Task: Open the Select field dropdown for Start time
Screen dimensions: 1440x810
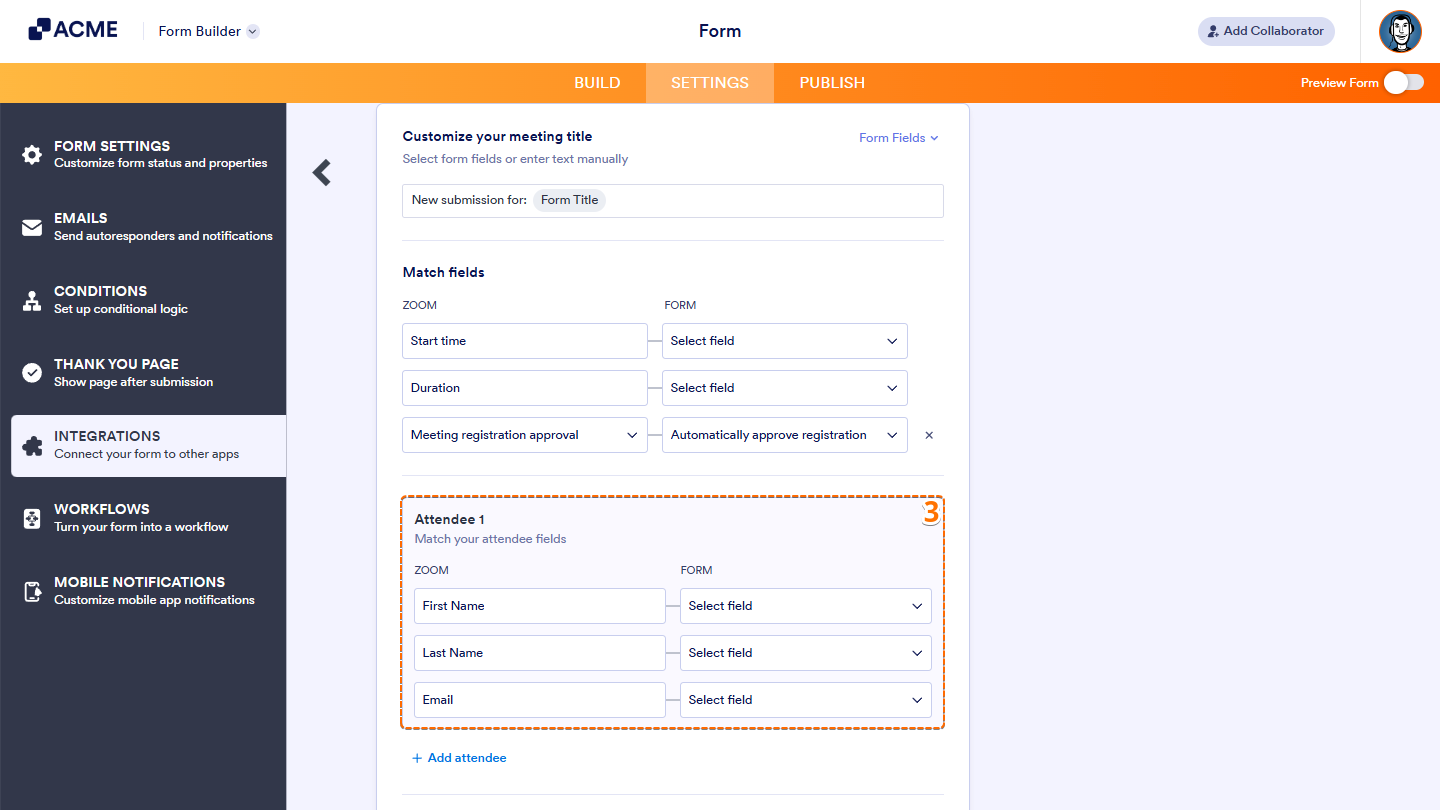Action: pos(784,341)
